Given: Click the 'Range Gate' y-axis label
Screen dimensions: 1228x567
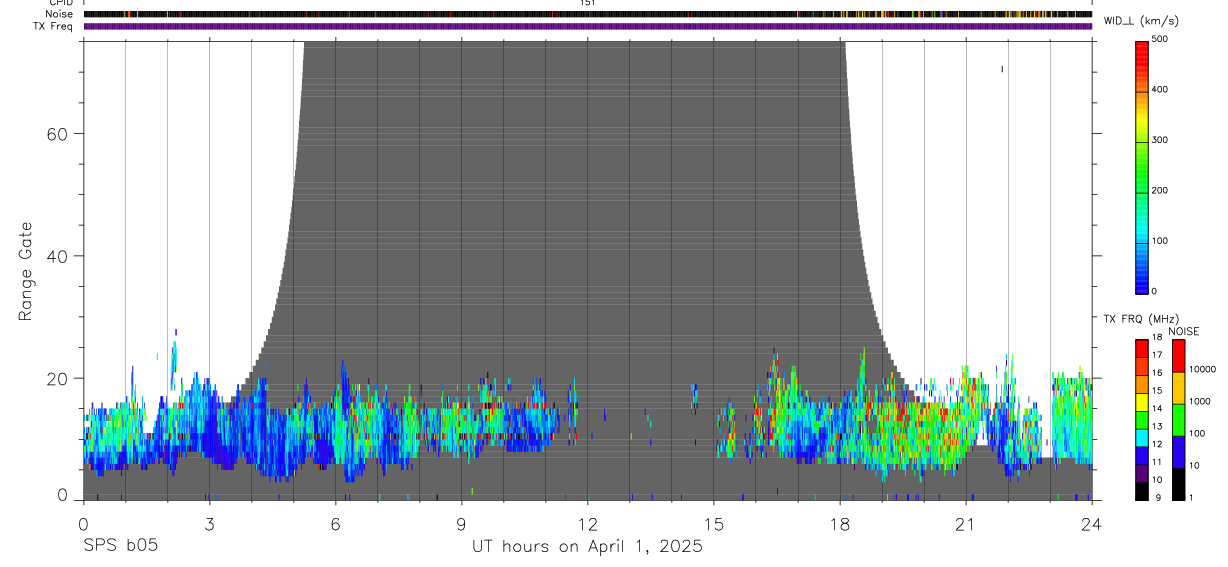Looking at the screenshot, I should [27, 270].
